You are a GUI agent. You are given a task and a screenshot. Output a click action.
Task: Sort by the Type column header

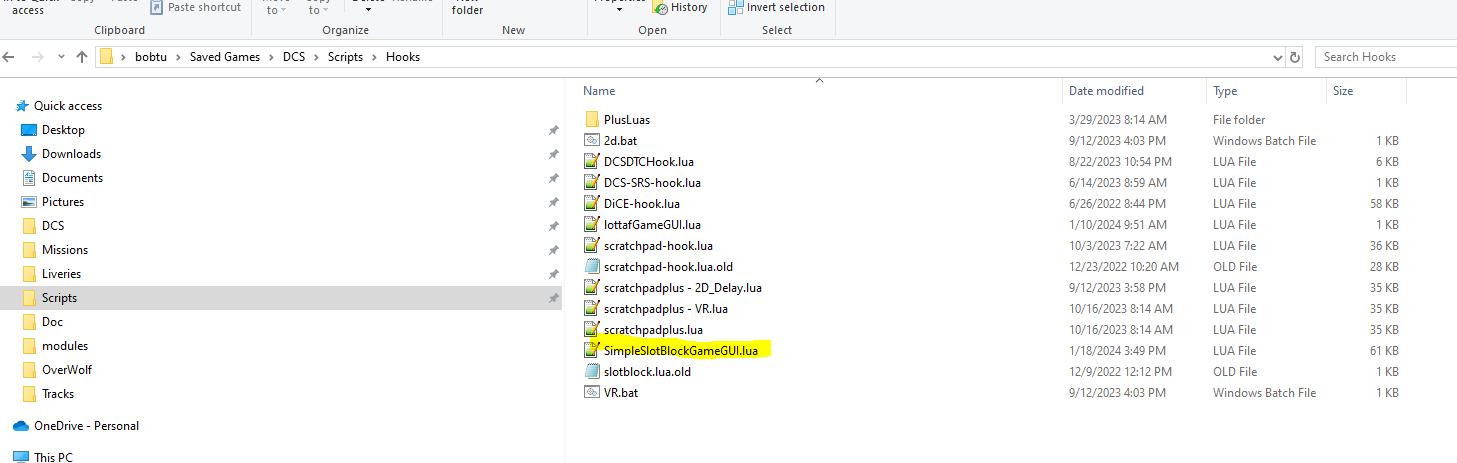[x=1225, y=91]
